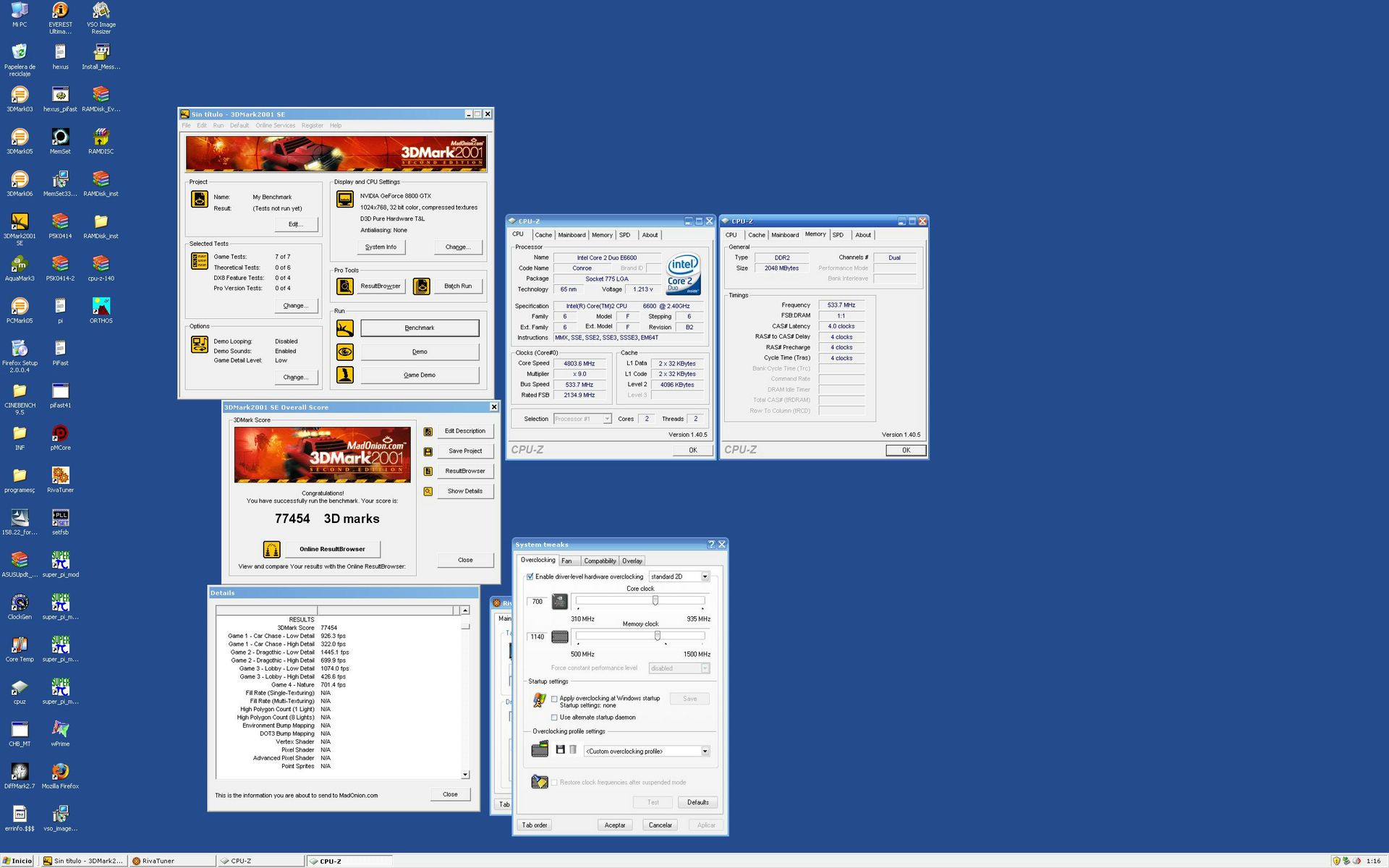Image resolution: width=1389 pixels, height=868 pixels.
Task: Click Change button under Display and CPU Settings
Action: point(458,247)
